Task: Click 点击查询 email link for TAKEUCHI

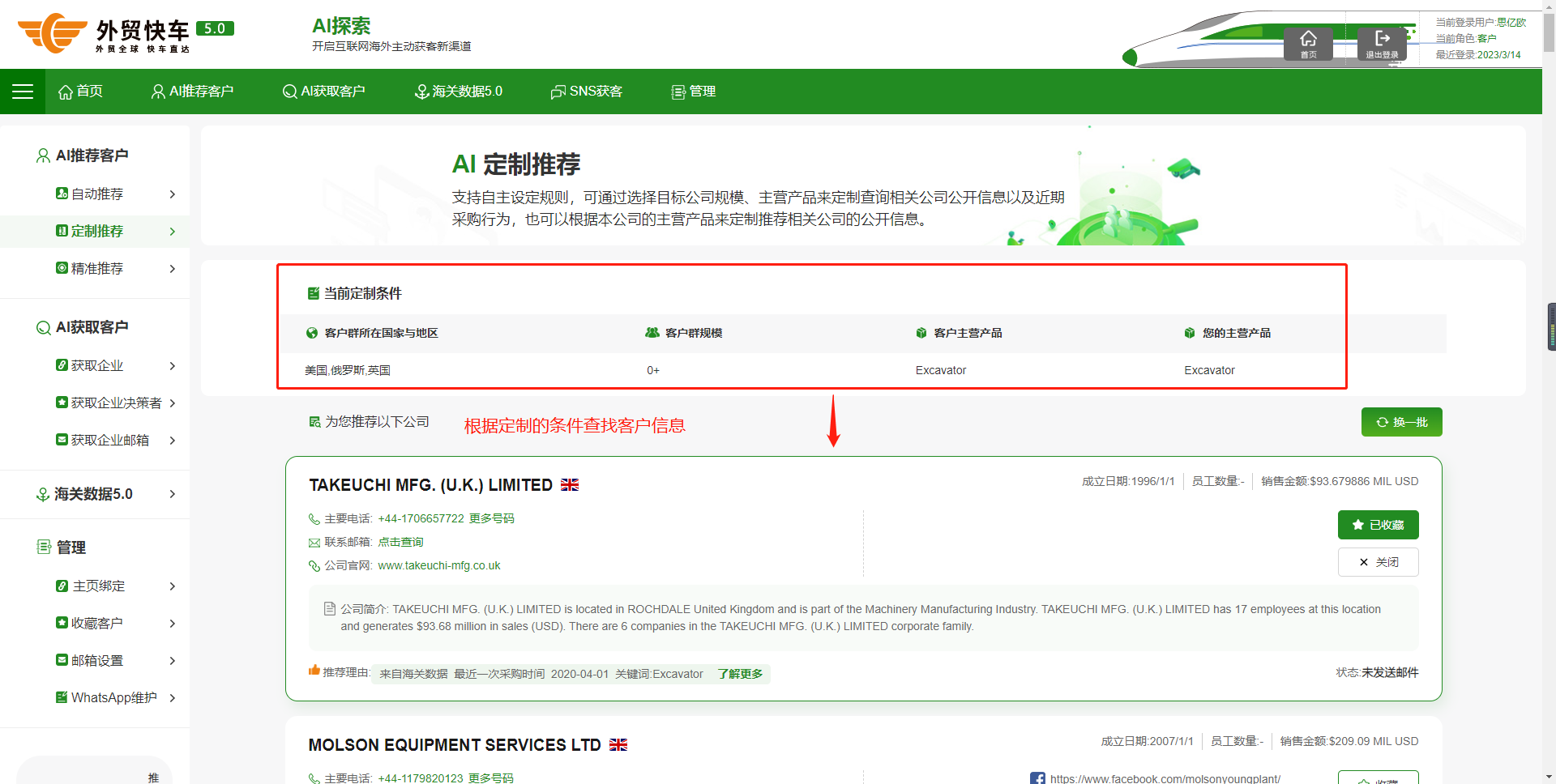Action: point(400,542)
